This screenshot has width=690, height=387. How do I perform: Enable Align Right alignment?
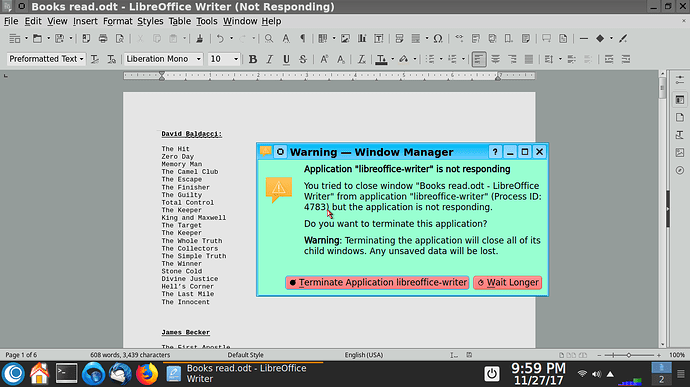(512, 59)
